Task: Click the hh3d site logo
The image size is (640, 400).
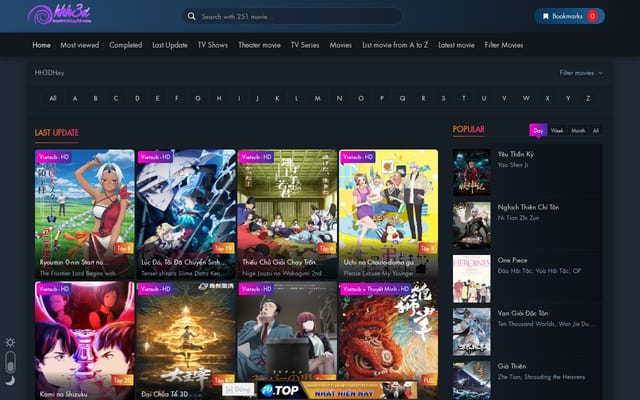Action: [60, 14]
